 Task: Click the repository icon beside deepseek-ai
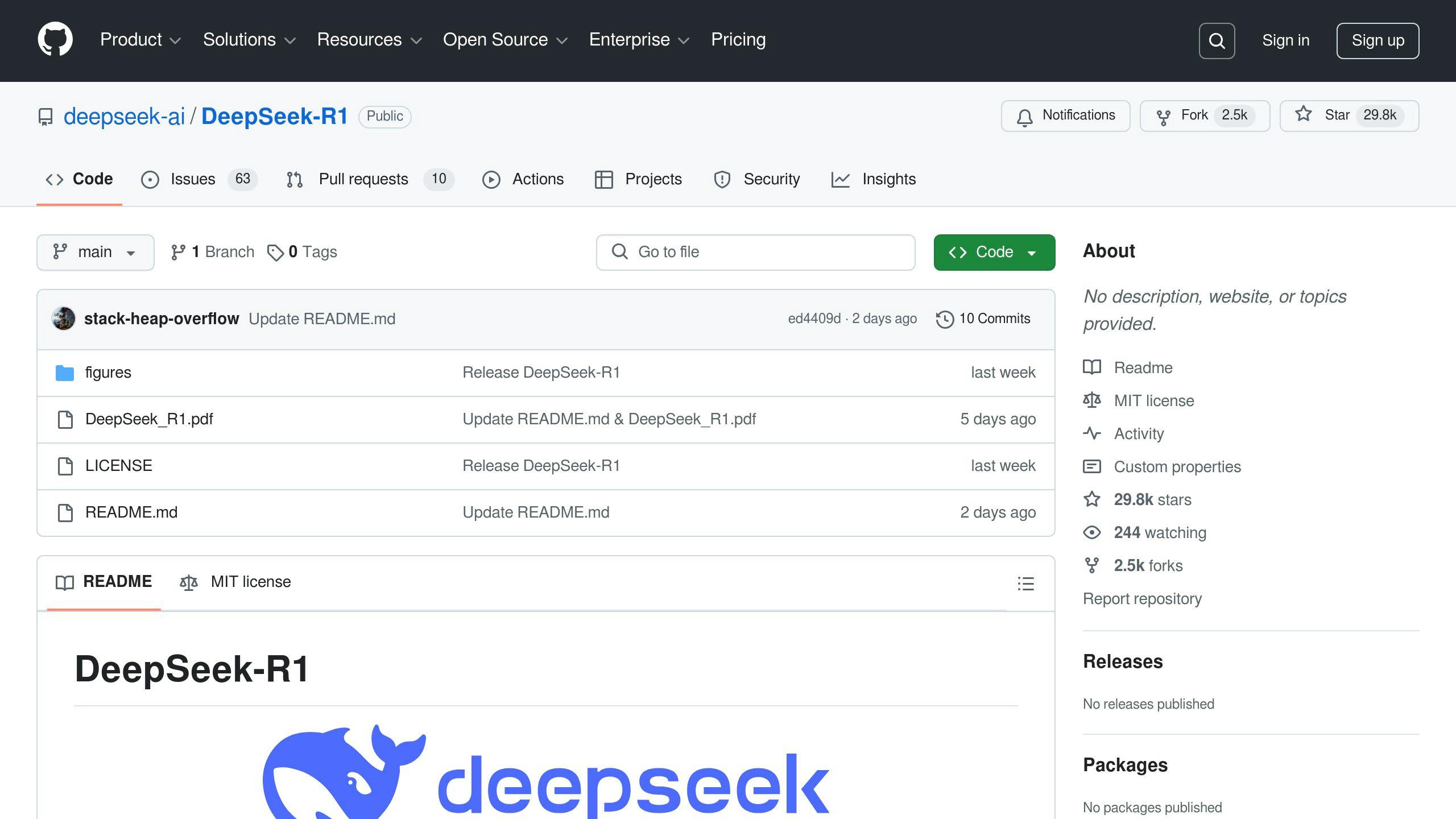tap(45, 117)
